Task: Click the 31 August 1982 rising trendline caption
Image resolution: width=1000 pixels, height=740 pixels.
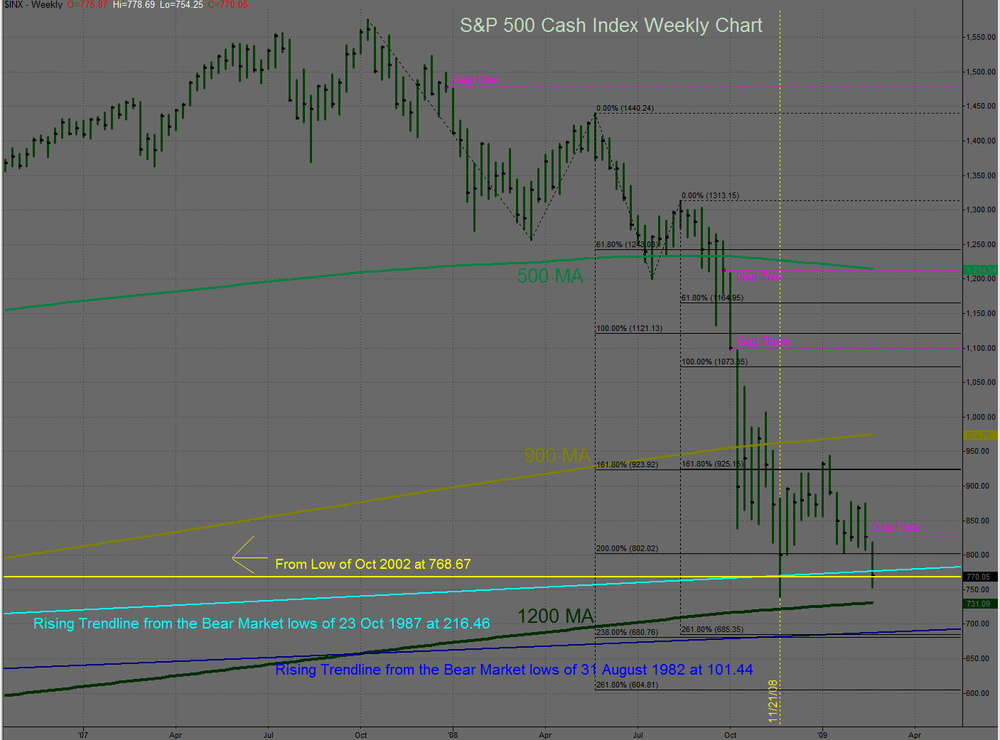Action: pos(514,670)
